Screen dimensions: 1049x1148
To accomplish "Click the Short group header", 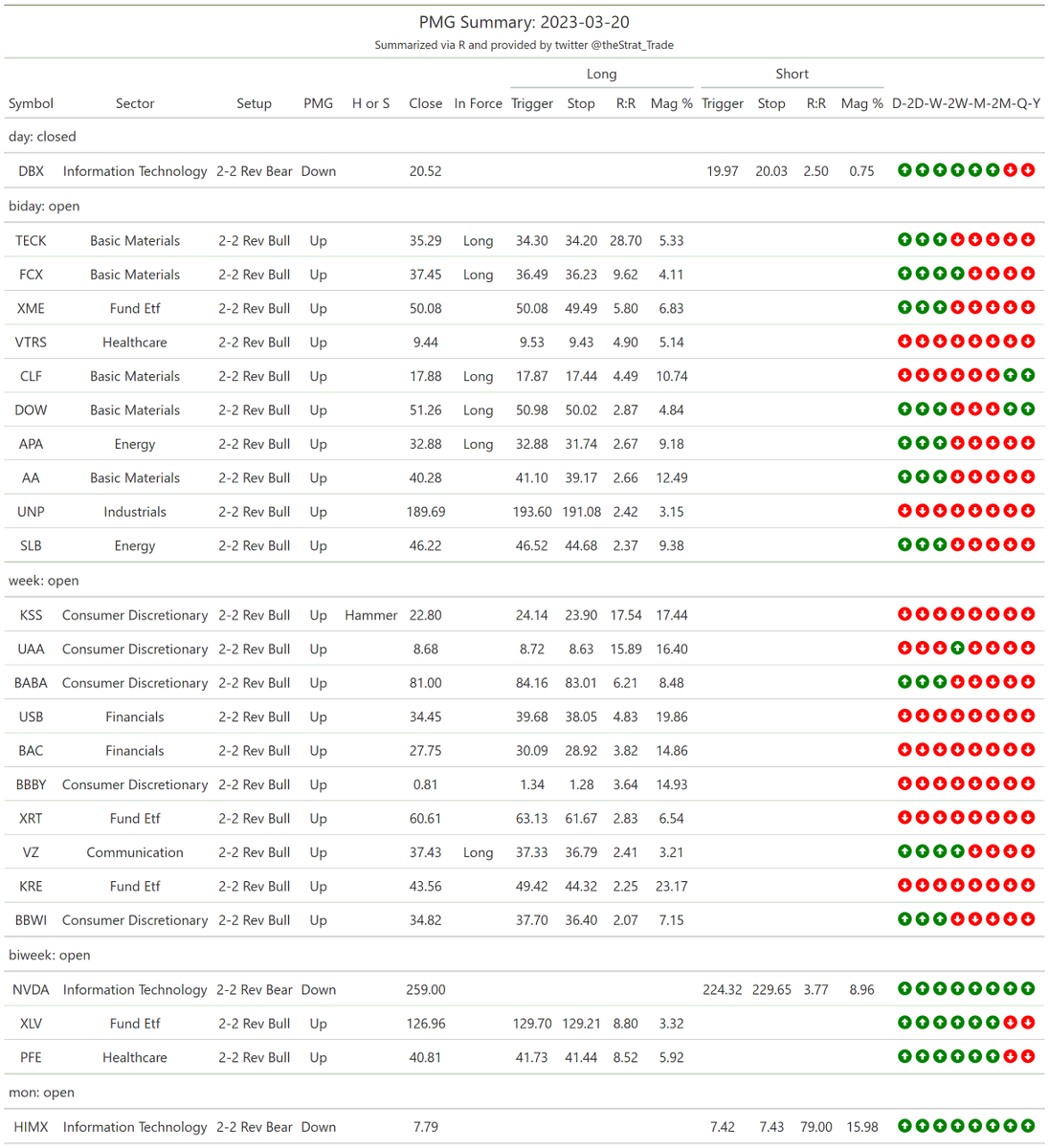I will (792, 74).
